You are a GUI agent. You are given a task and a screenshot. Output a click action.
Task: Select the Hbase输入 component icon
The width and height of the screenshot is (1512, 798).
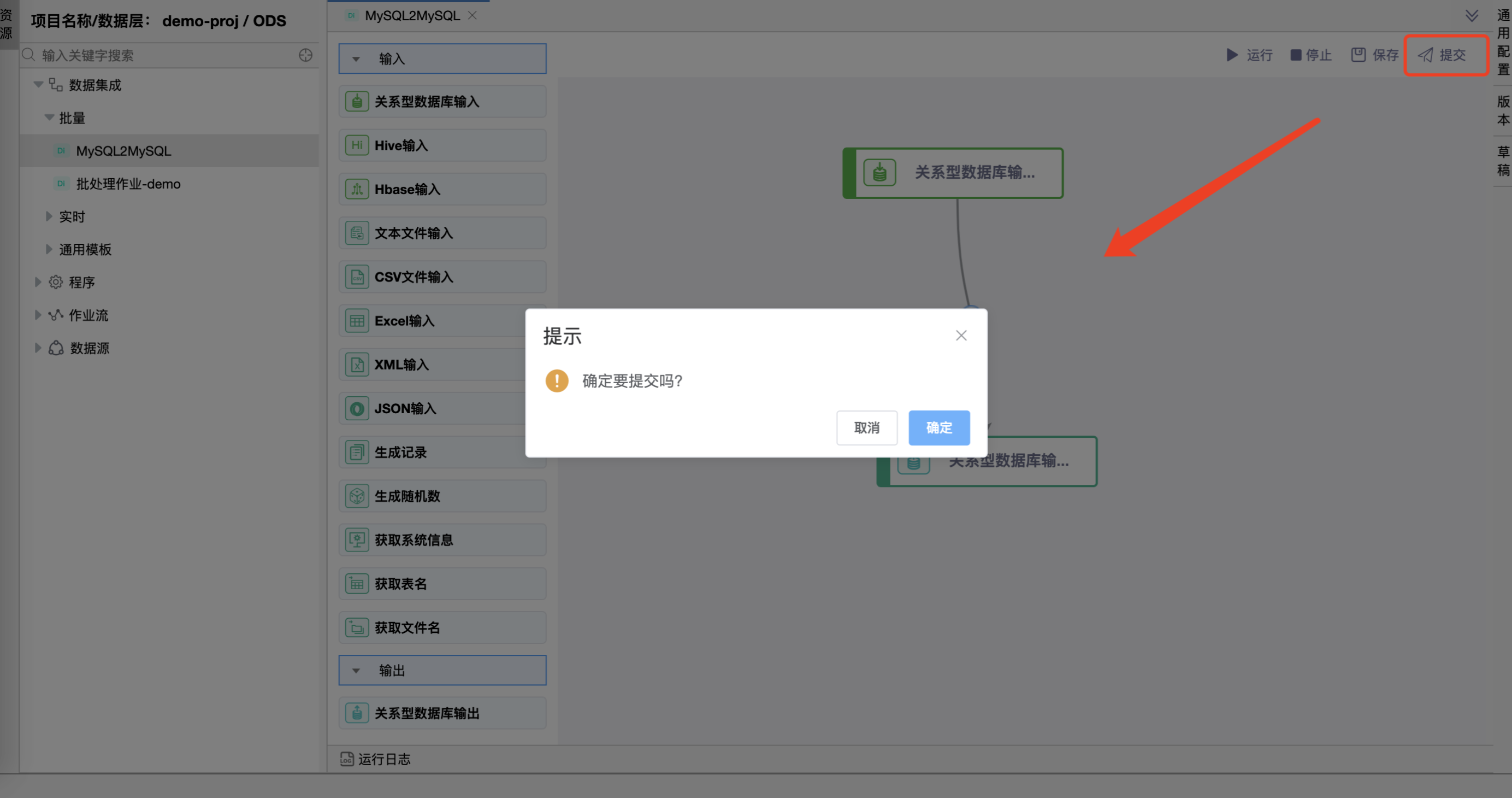[x=357, y=189]
